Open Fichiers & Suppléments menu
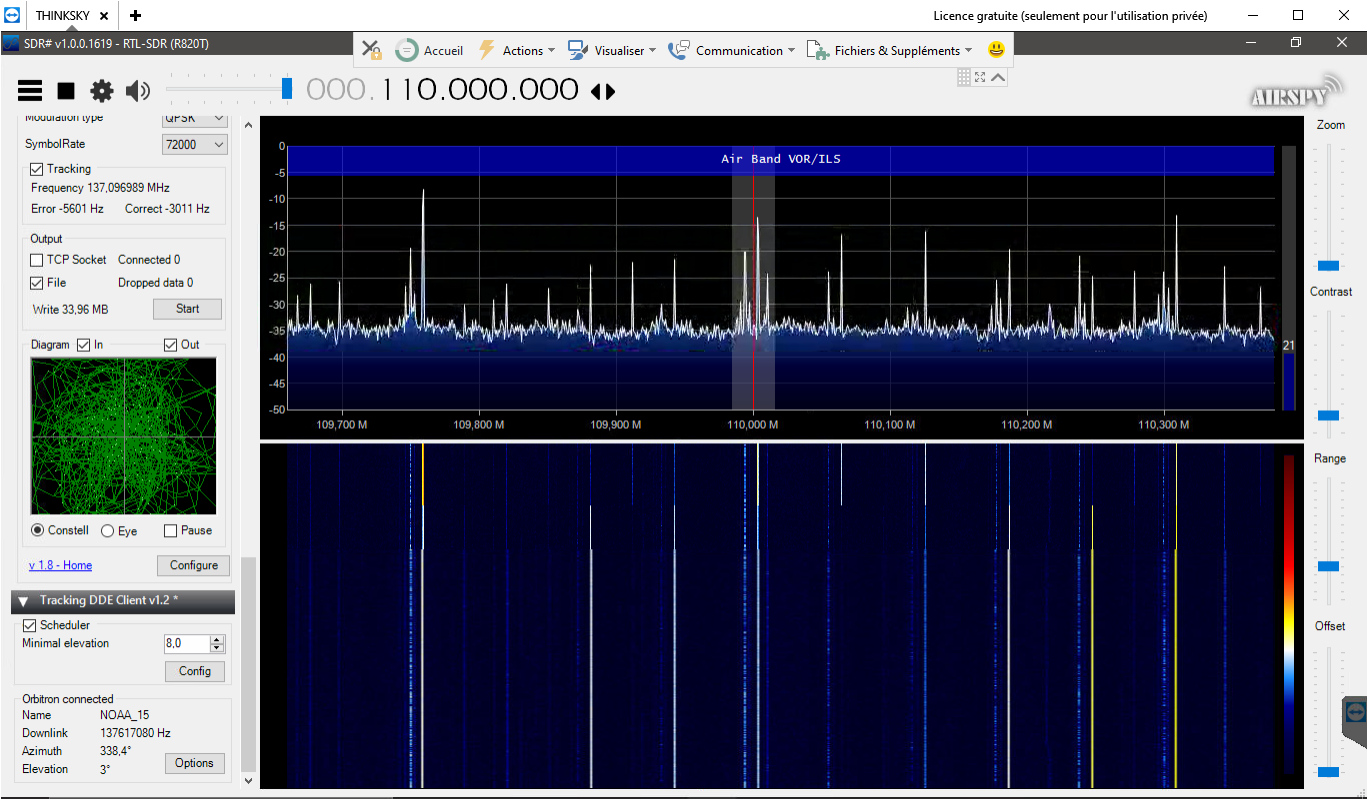Image resolution: width=1368 pixels, height=800 pixels. pyautogui.click(x=889, y=50)
